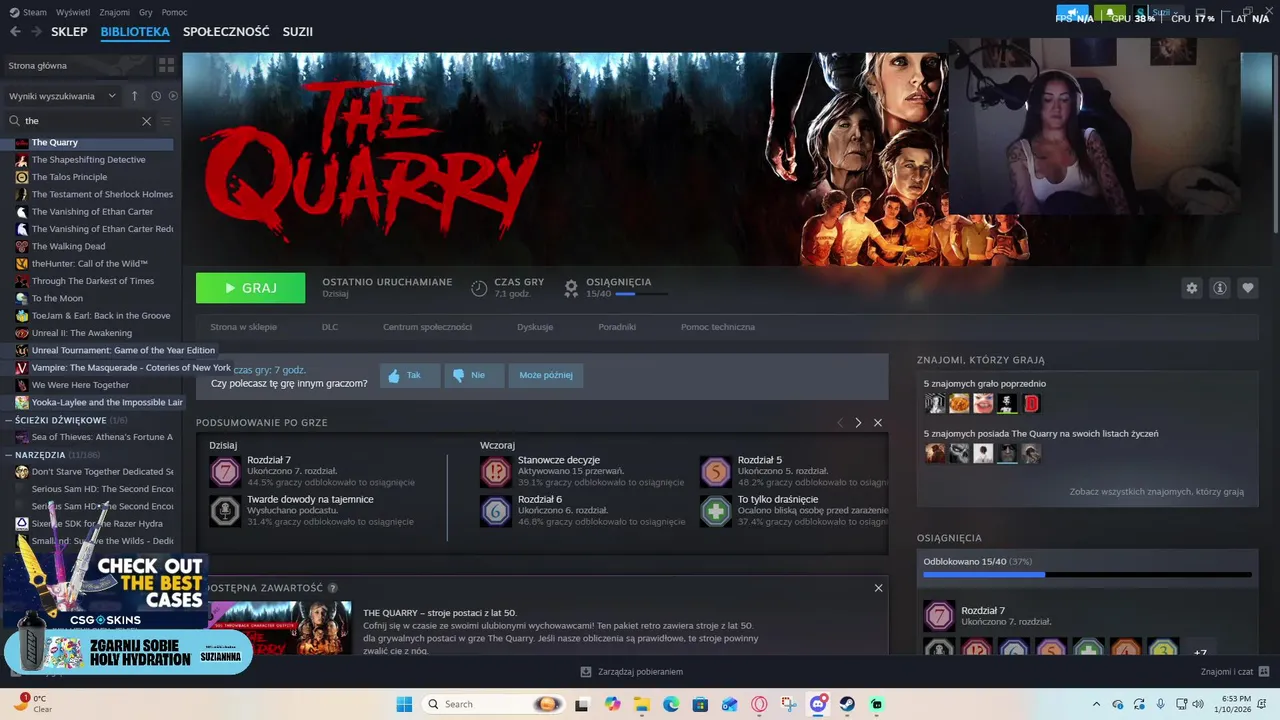Add The Quarry to favorites heart
The width and height of the screenshot is (1280, 720).
tap(1247, 288)
